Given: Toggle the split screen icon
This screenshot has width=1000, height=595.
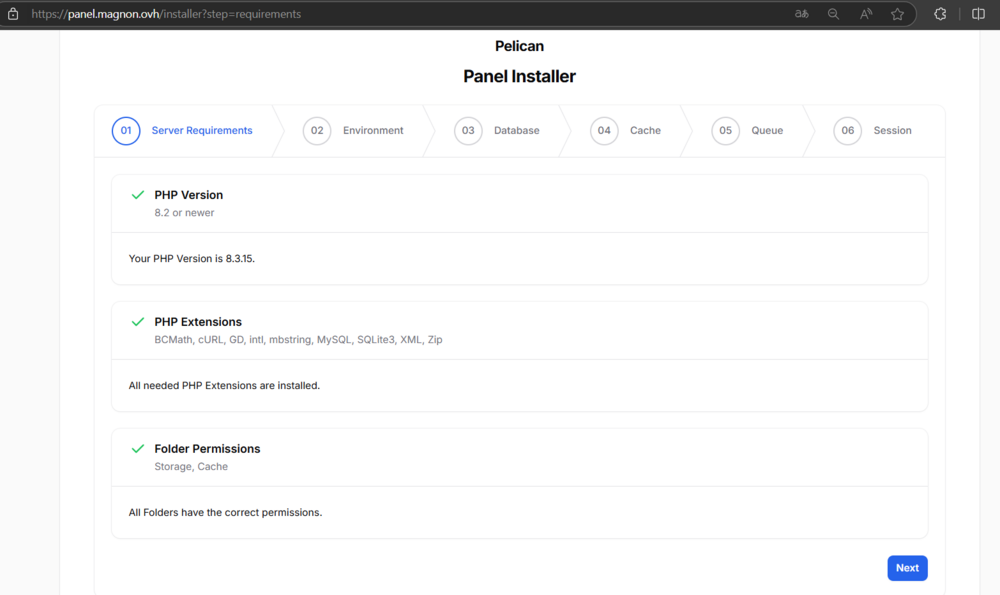Looking at the screenshot, I should pyautogui.click(x=978, y=13).
